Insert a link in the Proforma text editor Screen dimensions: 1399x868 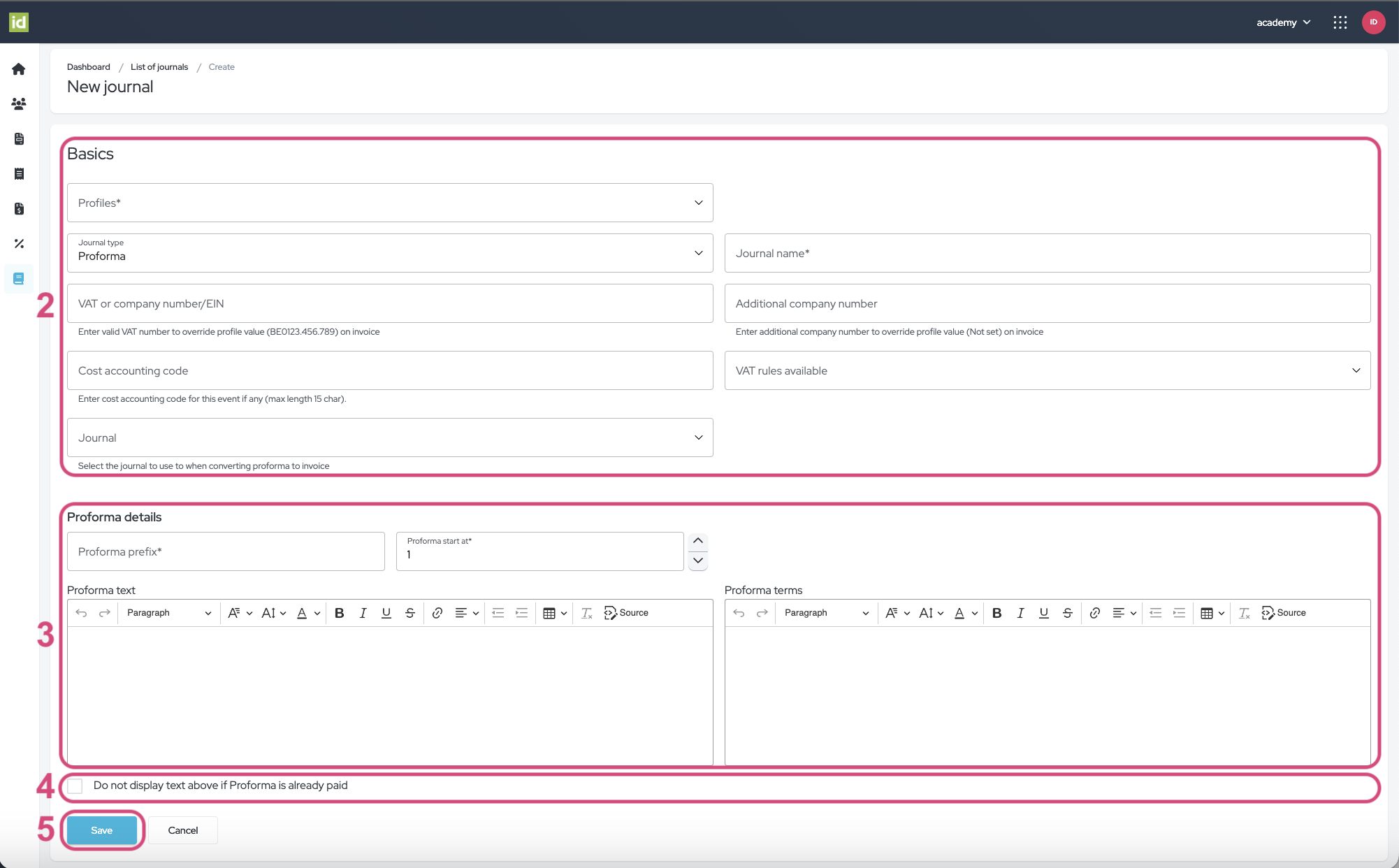coord(437,613)
